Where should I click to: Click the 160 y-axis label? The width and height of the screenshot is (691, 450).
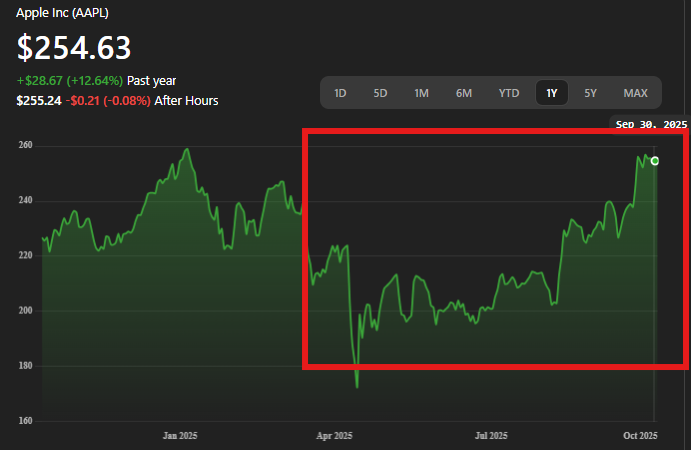(26, 420)
